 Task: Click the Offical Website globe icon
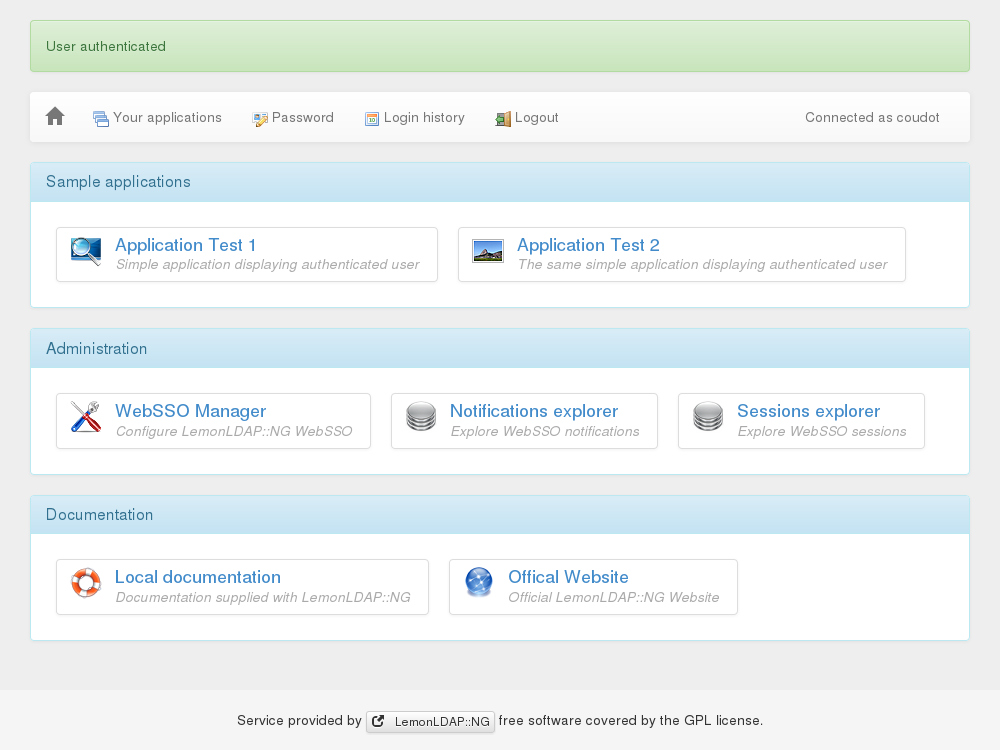[x=479, y=582]
